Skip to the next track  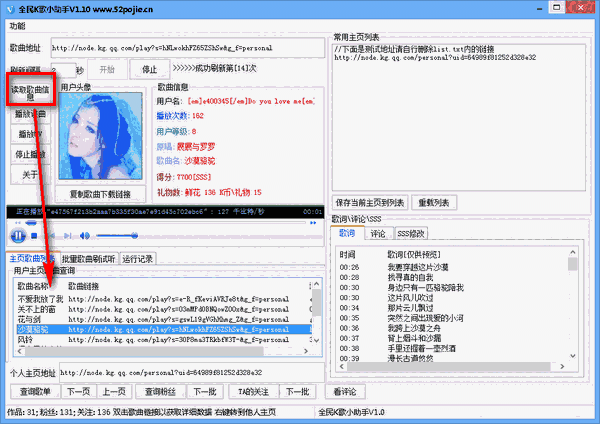tap(68, 236)
